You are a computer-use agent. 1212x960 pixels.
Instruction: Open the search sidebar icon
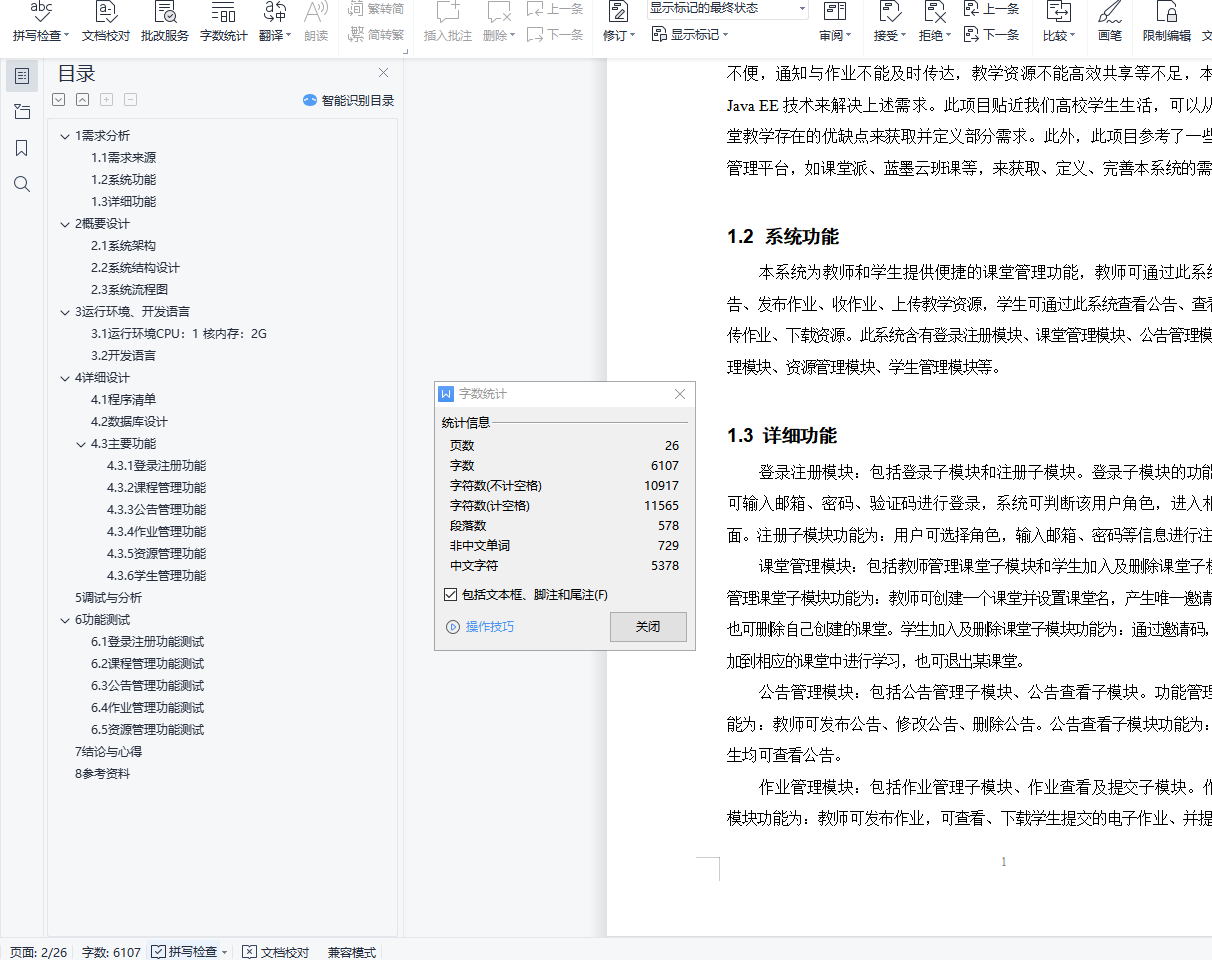pyautogui.click(x=22, y=184)
